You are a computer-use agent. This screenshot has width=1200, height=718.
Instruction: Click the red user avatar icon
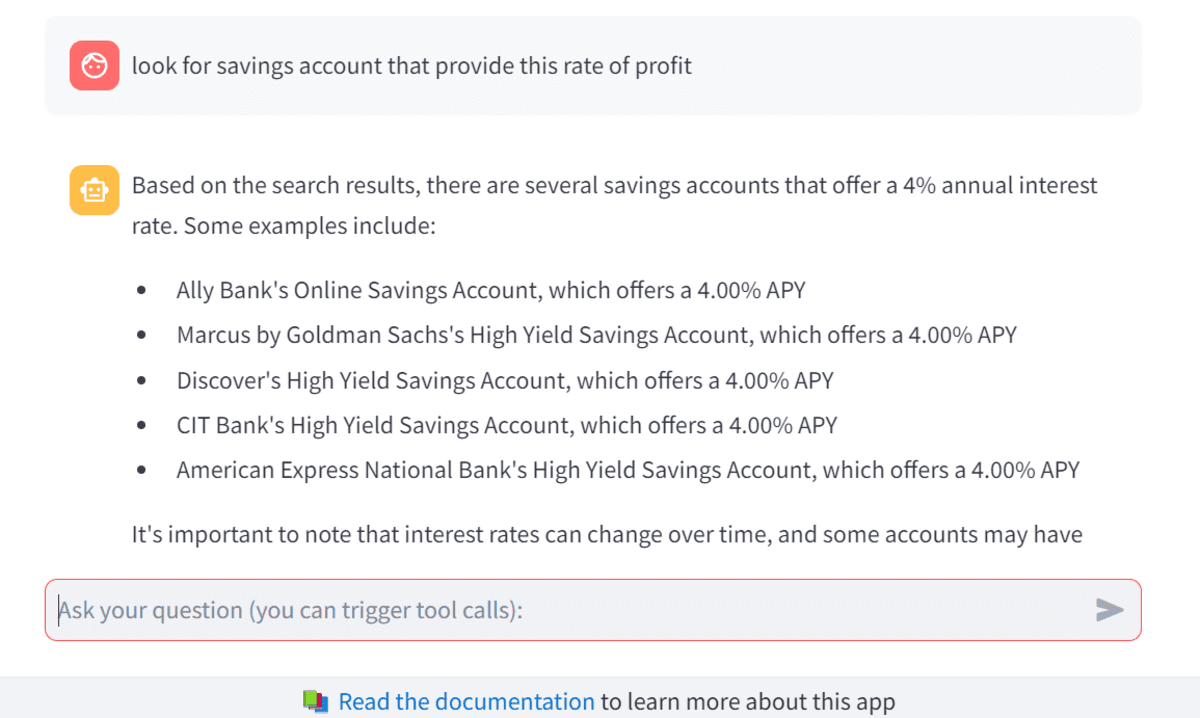click(95, 66)
